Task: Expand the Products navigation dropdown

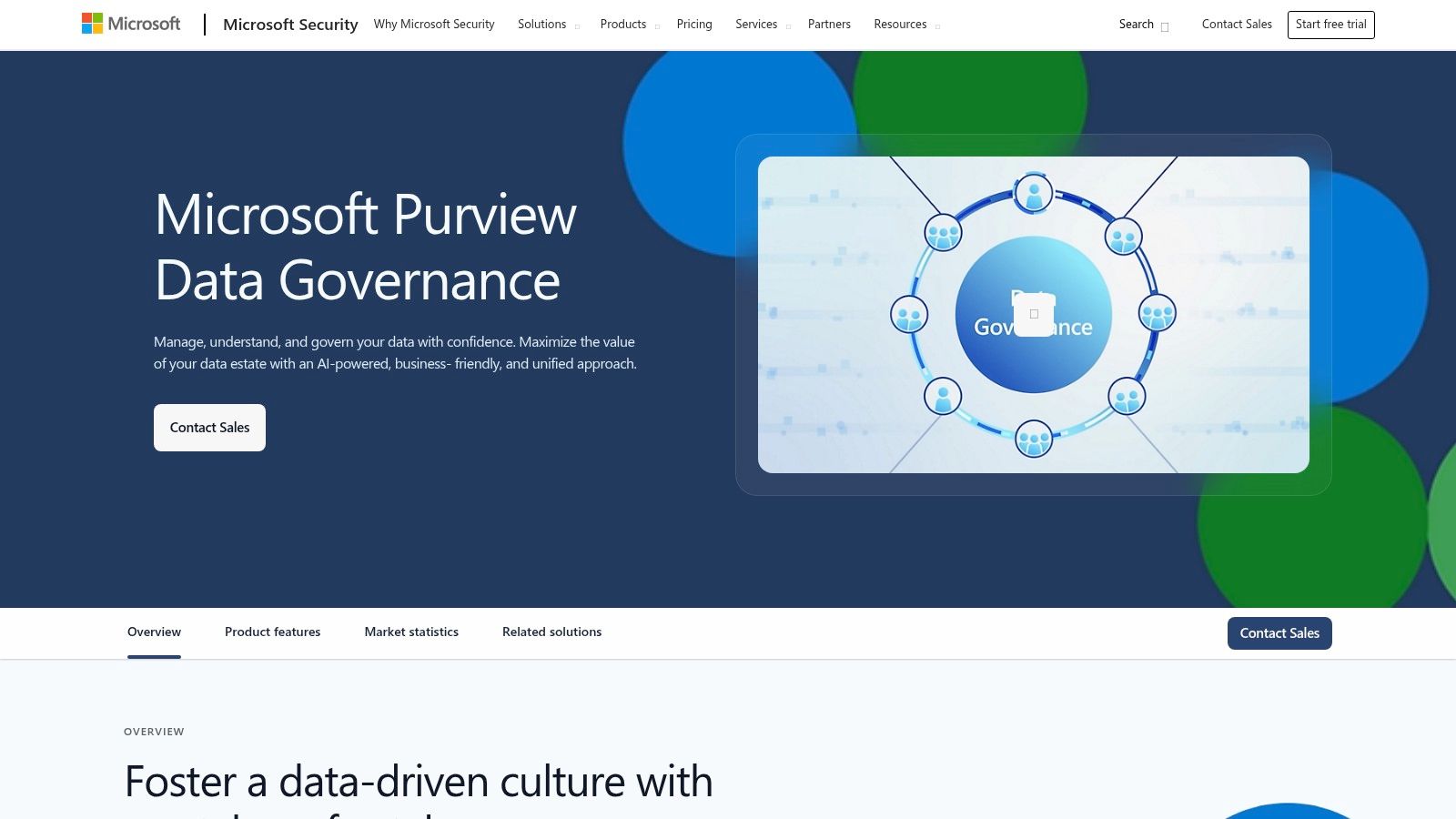Action: point(622,25)
